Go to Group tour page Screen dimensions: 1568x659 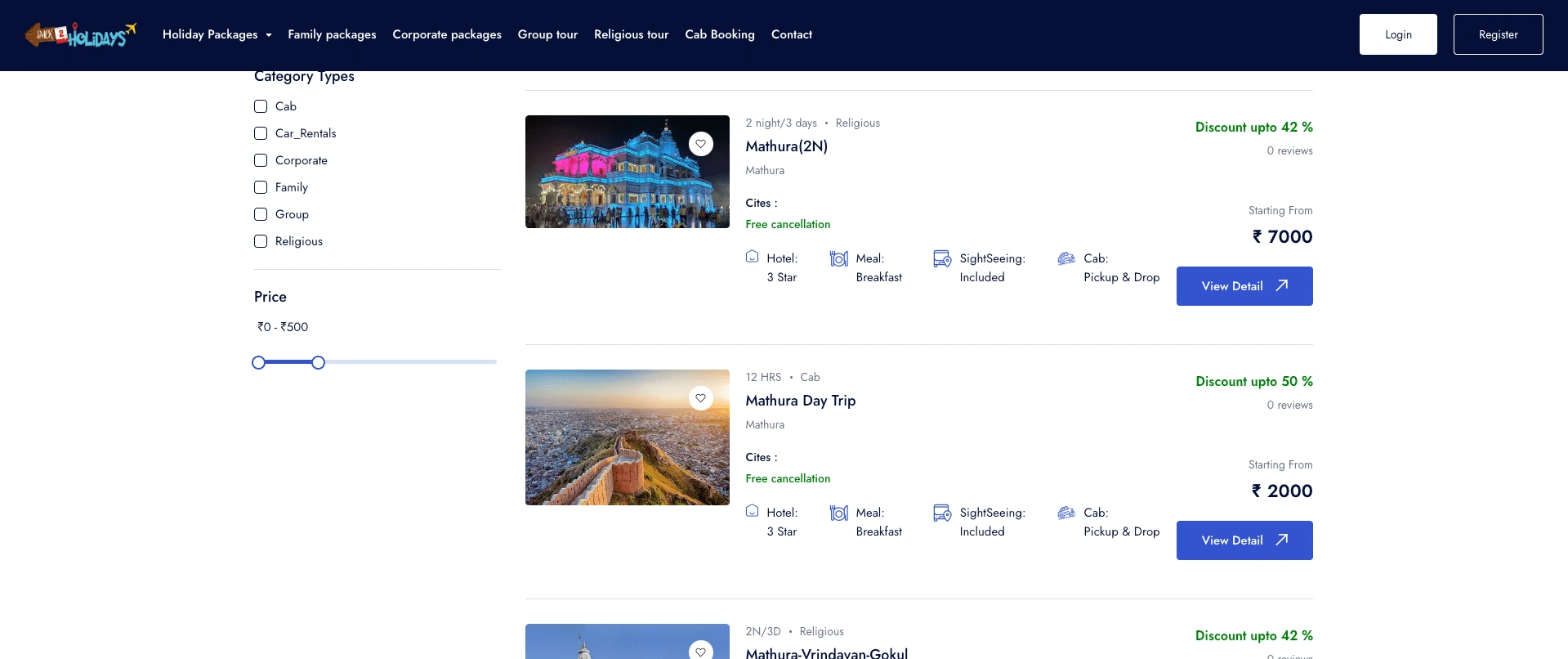(x=547, y=34)
